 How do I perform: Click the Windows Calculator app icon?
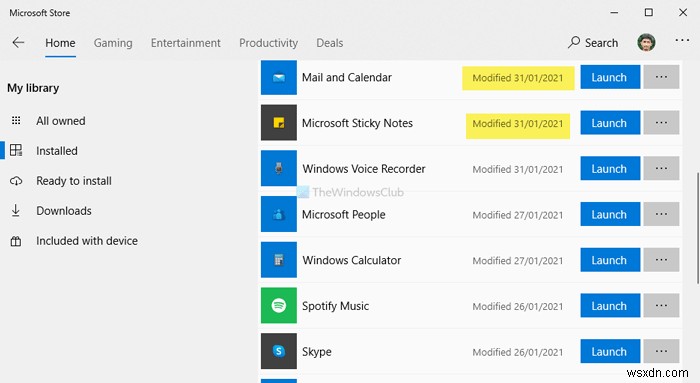coord(279,260)
